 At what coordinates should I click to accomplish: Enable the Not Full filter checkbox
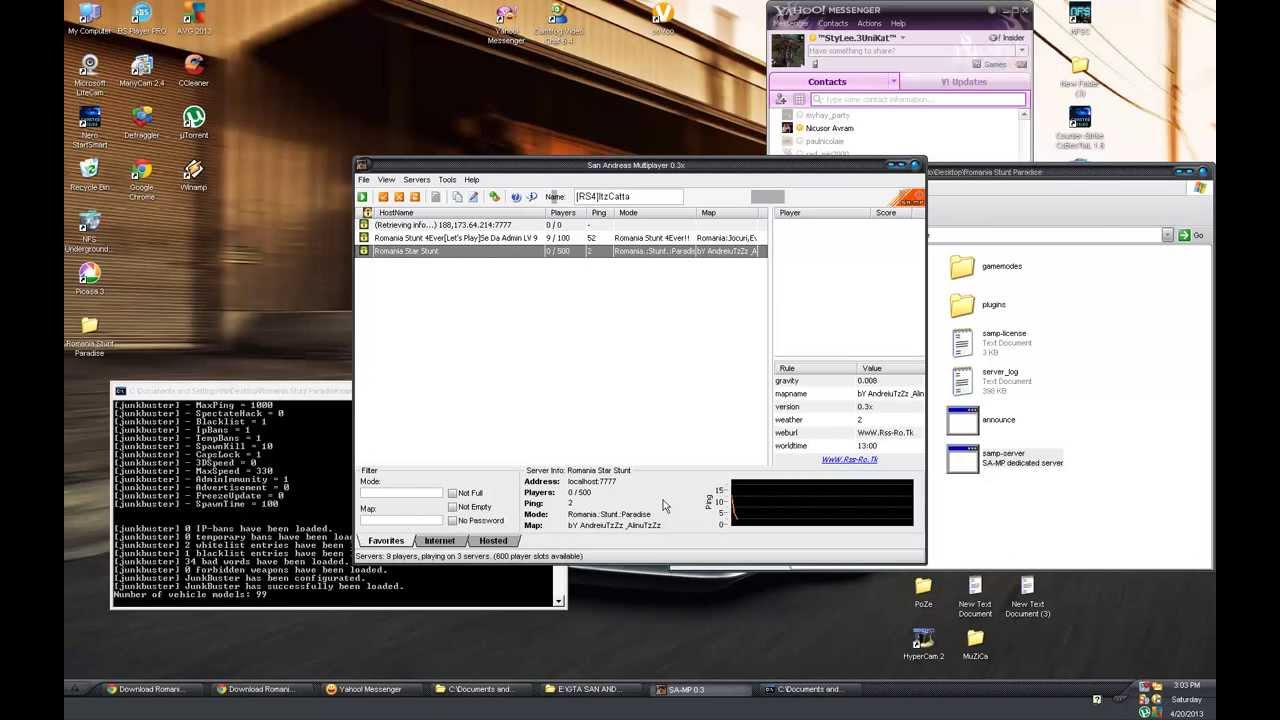click(452, 493)
